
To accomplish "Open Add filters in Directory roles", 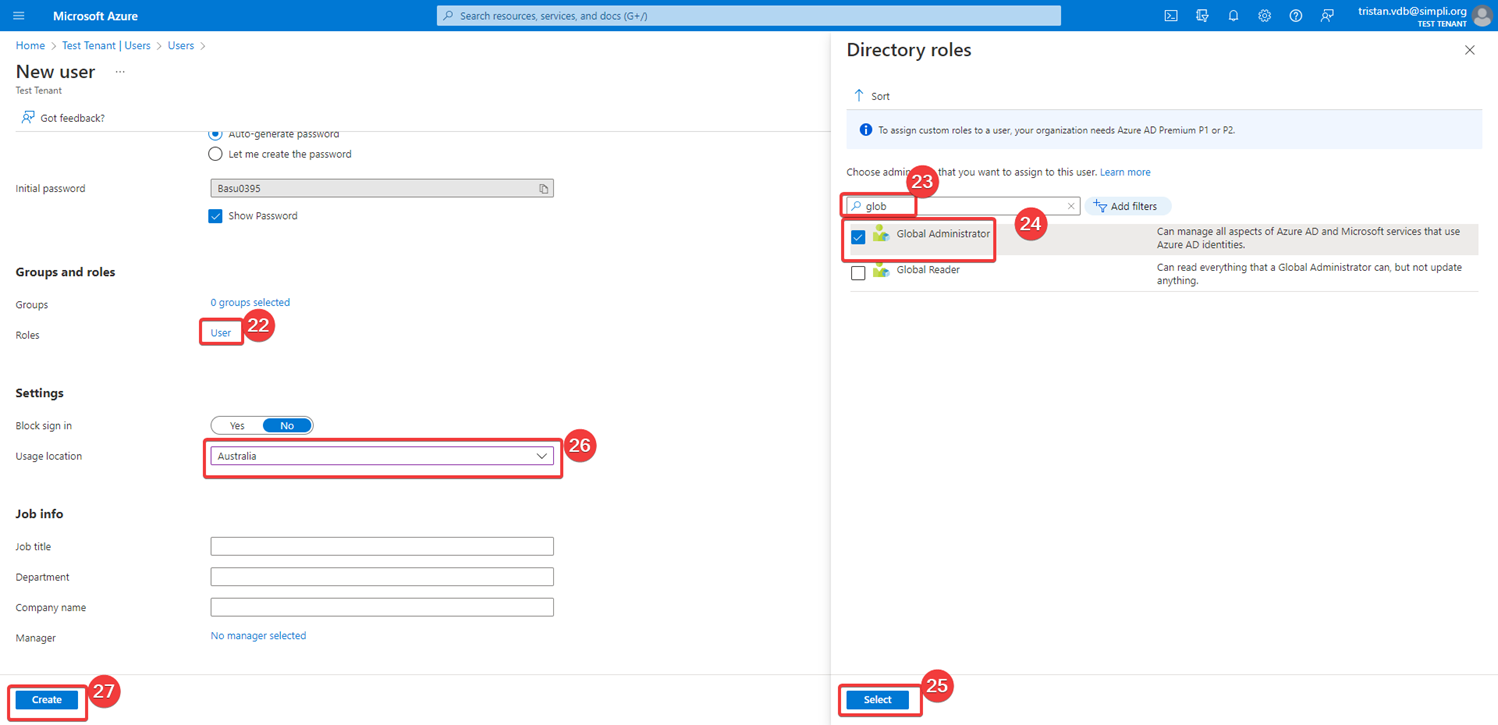I will coord(1128,206).
